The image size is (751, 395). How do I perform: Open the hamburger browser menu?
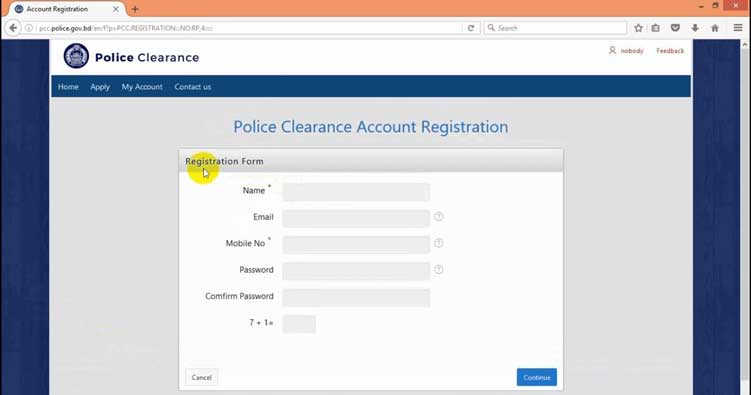click(738, 28)
